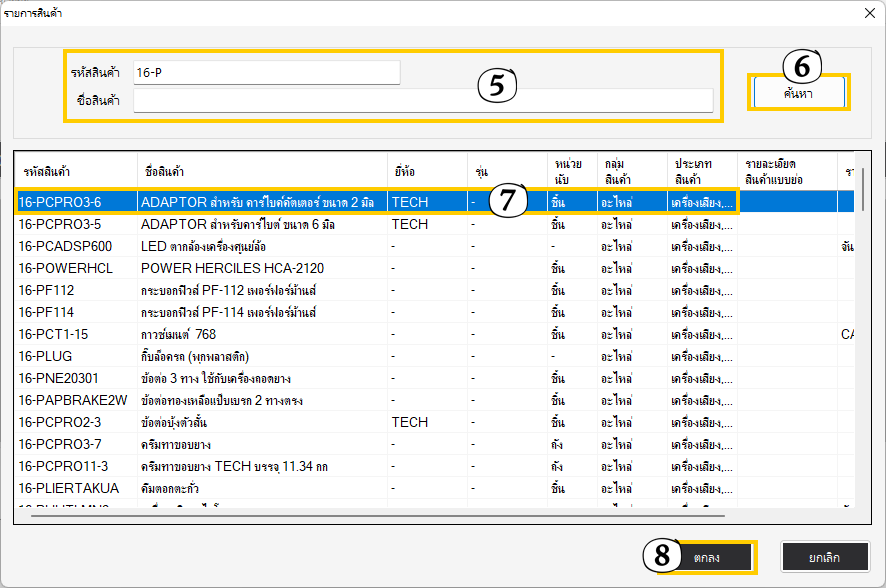
Task: Sort by รหัสสินค้า column header
Action: point(75,171)
